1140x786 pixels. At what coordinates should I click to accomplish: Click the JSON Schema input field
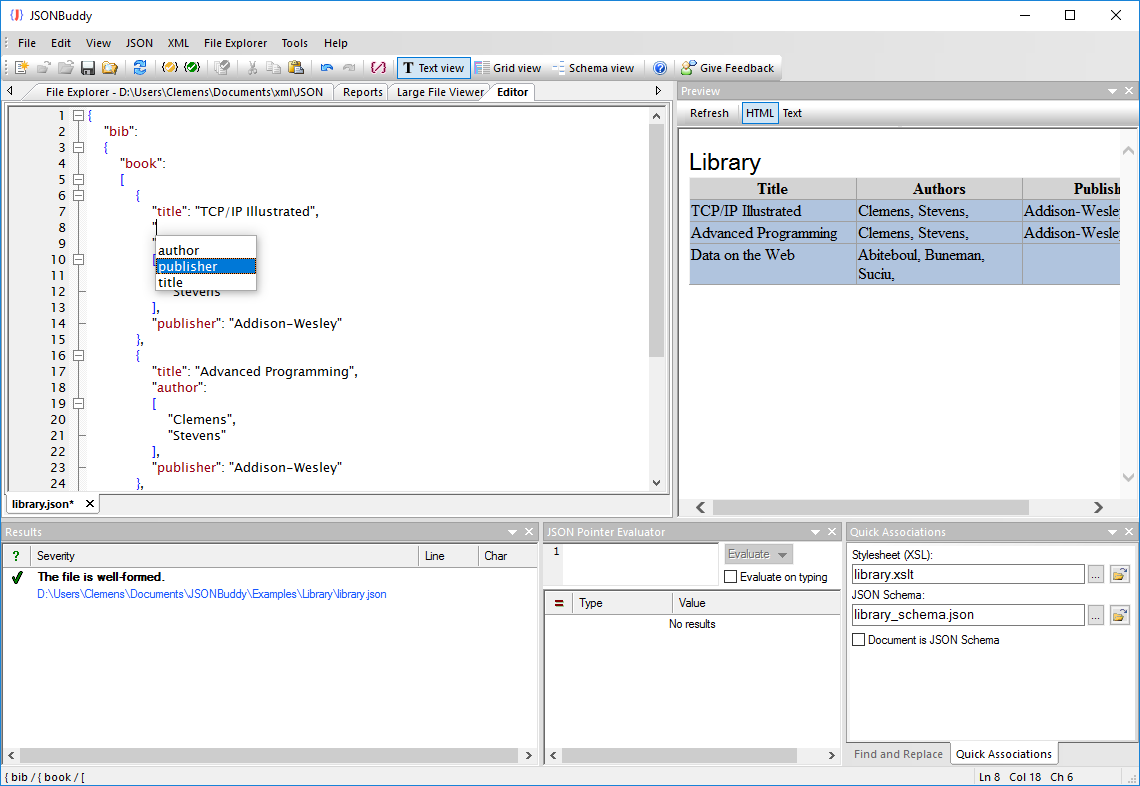968,615
